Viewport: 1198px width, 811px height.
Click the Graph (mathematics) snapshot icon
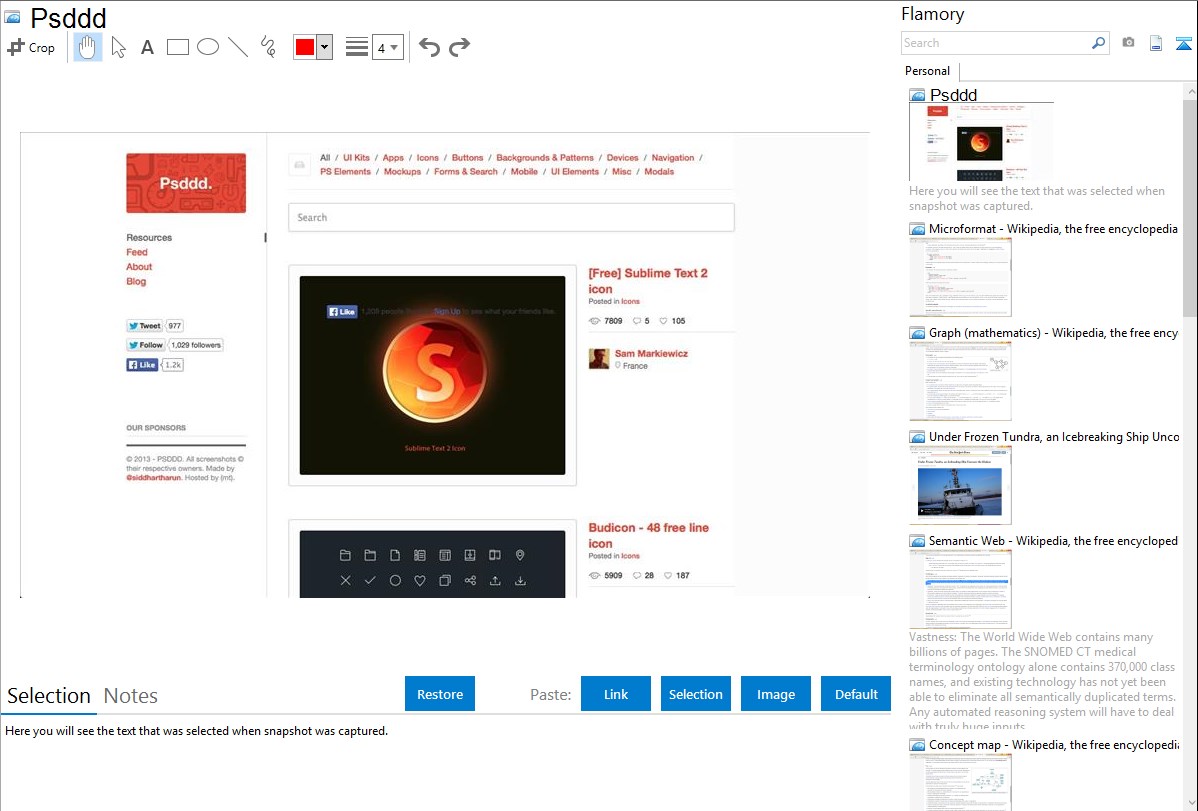click(x=917, y=333)
